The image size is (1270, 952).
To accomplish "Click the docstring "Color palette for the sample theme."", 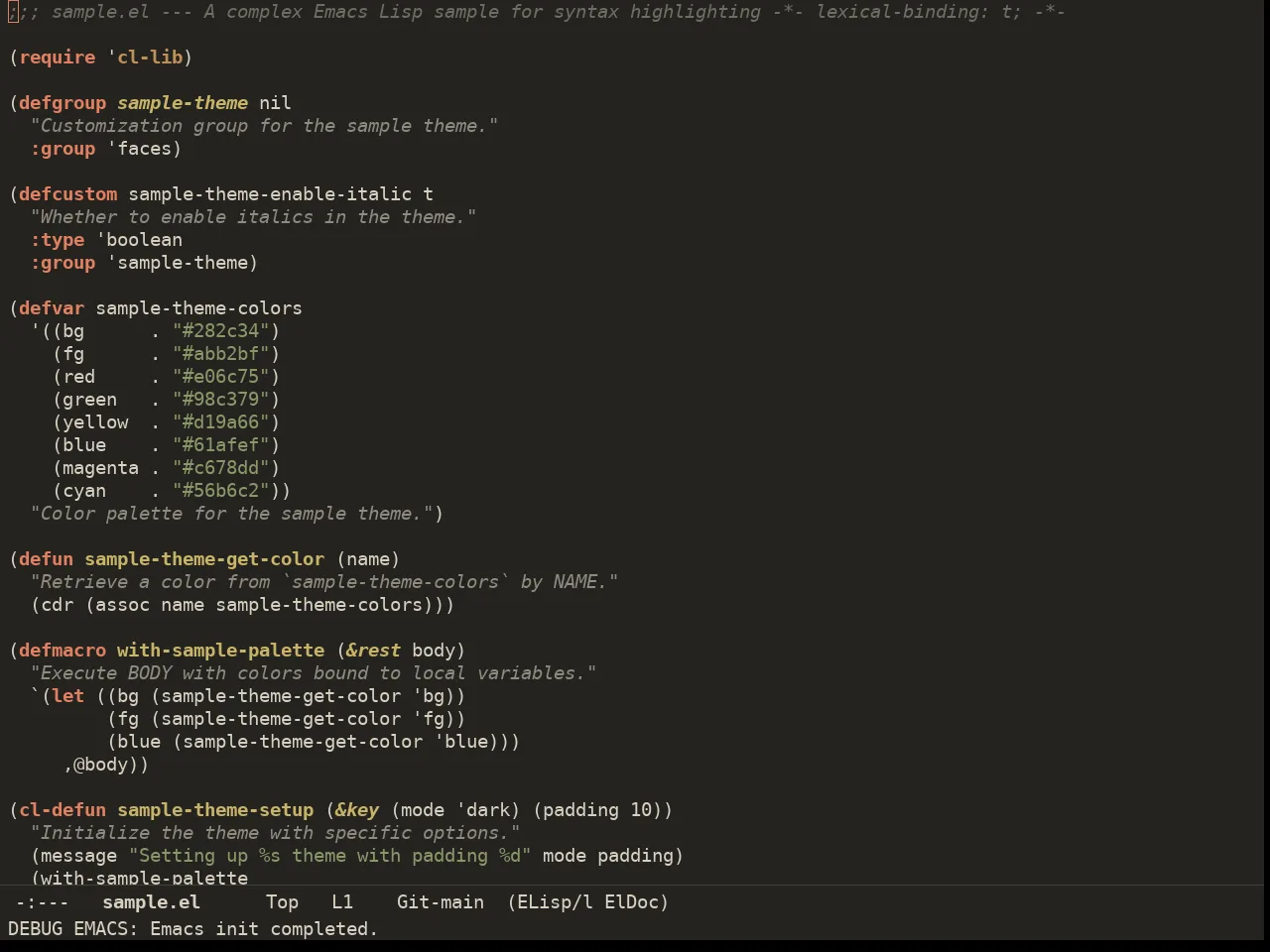I will tap(231, 514).
